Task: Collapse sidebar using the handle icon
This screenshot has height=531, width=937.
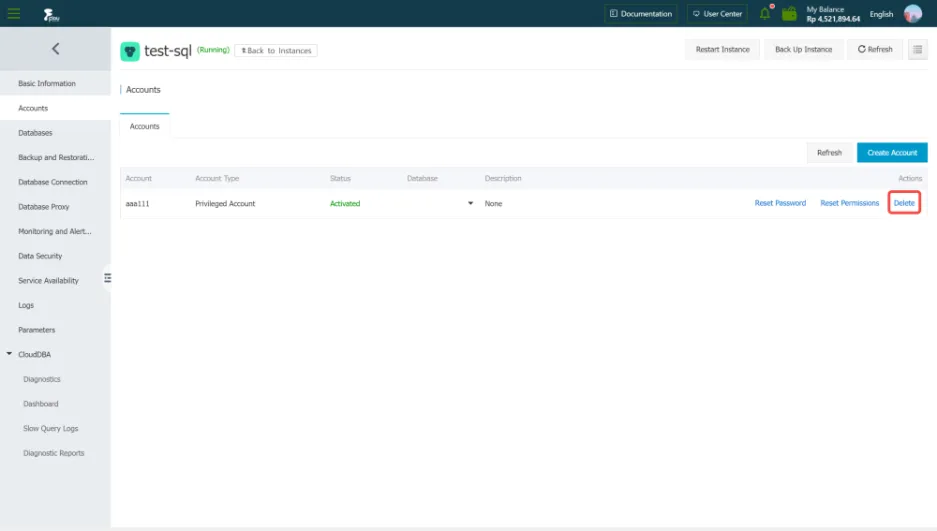Action: tap(108, 278)
